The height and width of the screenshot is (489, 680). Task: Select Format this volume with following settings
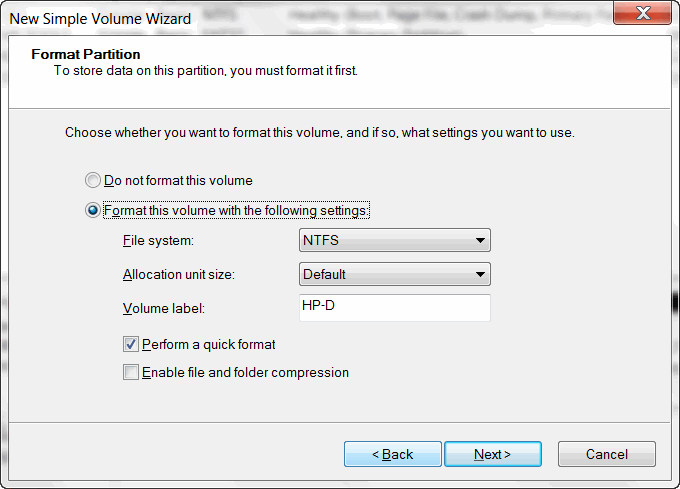point(92,210)
